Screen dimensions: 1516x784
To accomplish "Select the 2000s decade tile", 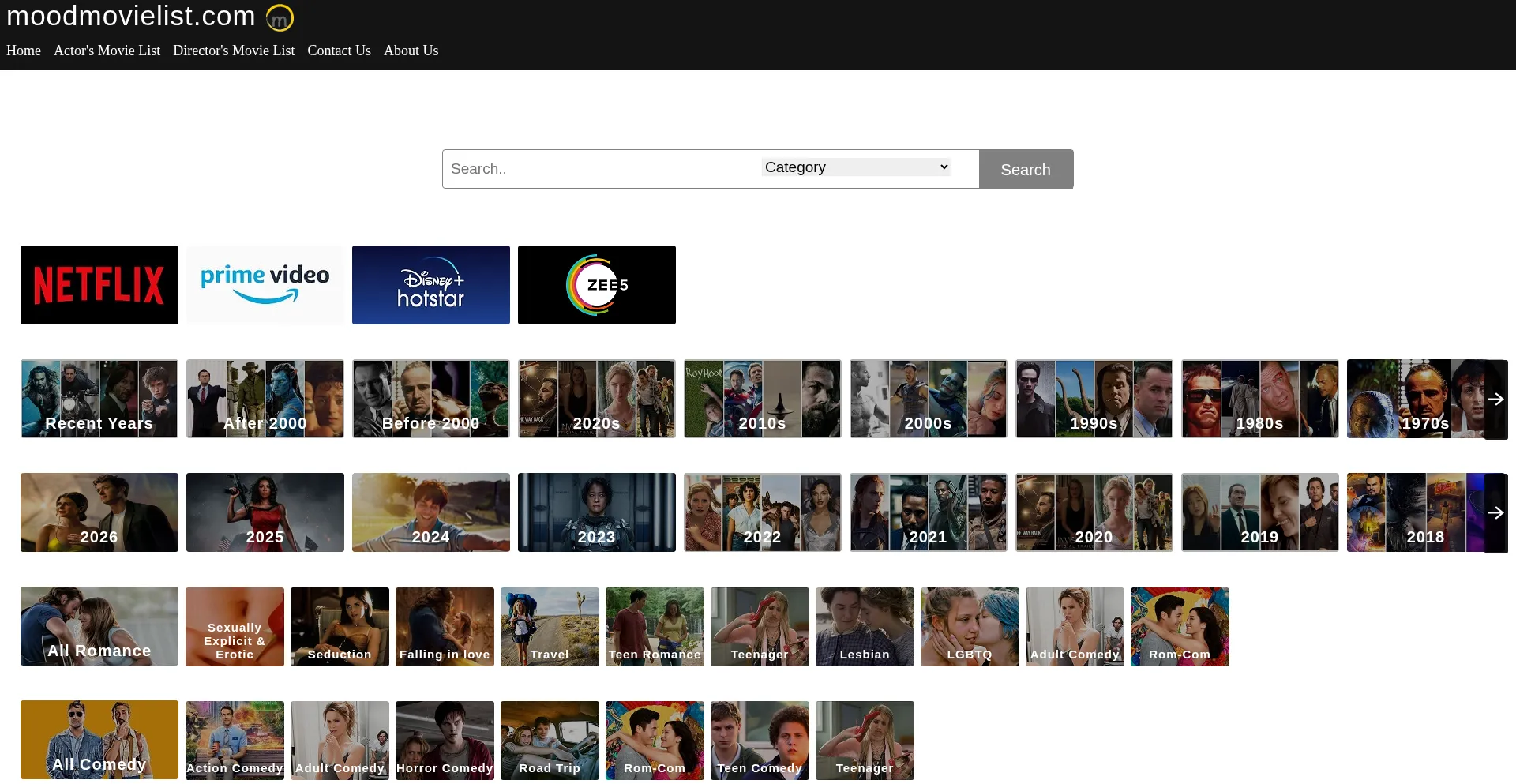I will tap(929, 399).
